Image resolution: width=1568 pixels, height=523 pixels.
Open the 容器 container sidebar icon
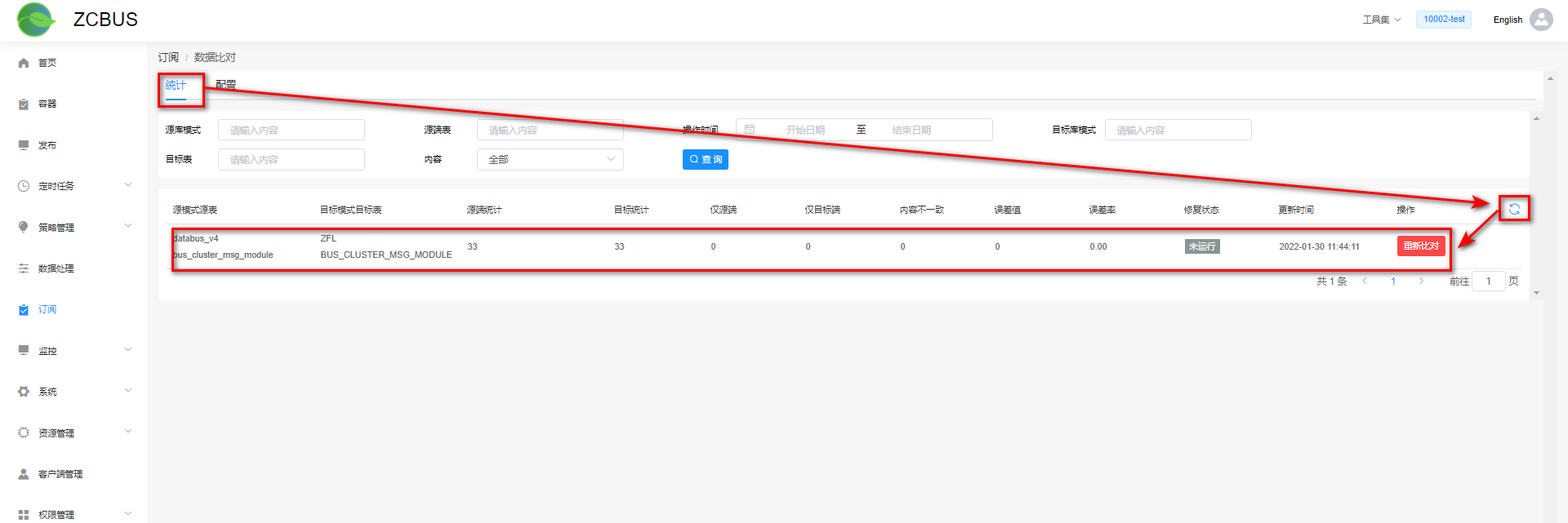[24, 104]
